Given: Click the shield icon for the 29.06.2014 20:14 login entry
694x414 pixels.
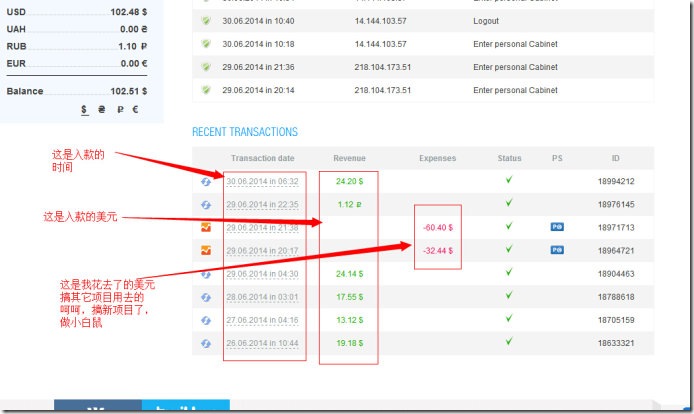Looking at the screenshot, I should pyautogui.click(x=206, y=90).
